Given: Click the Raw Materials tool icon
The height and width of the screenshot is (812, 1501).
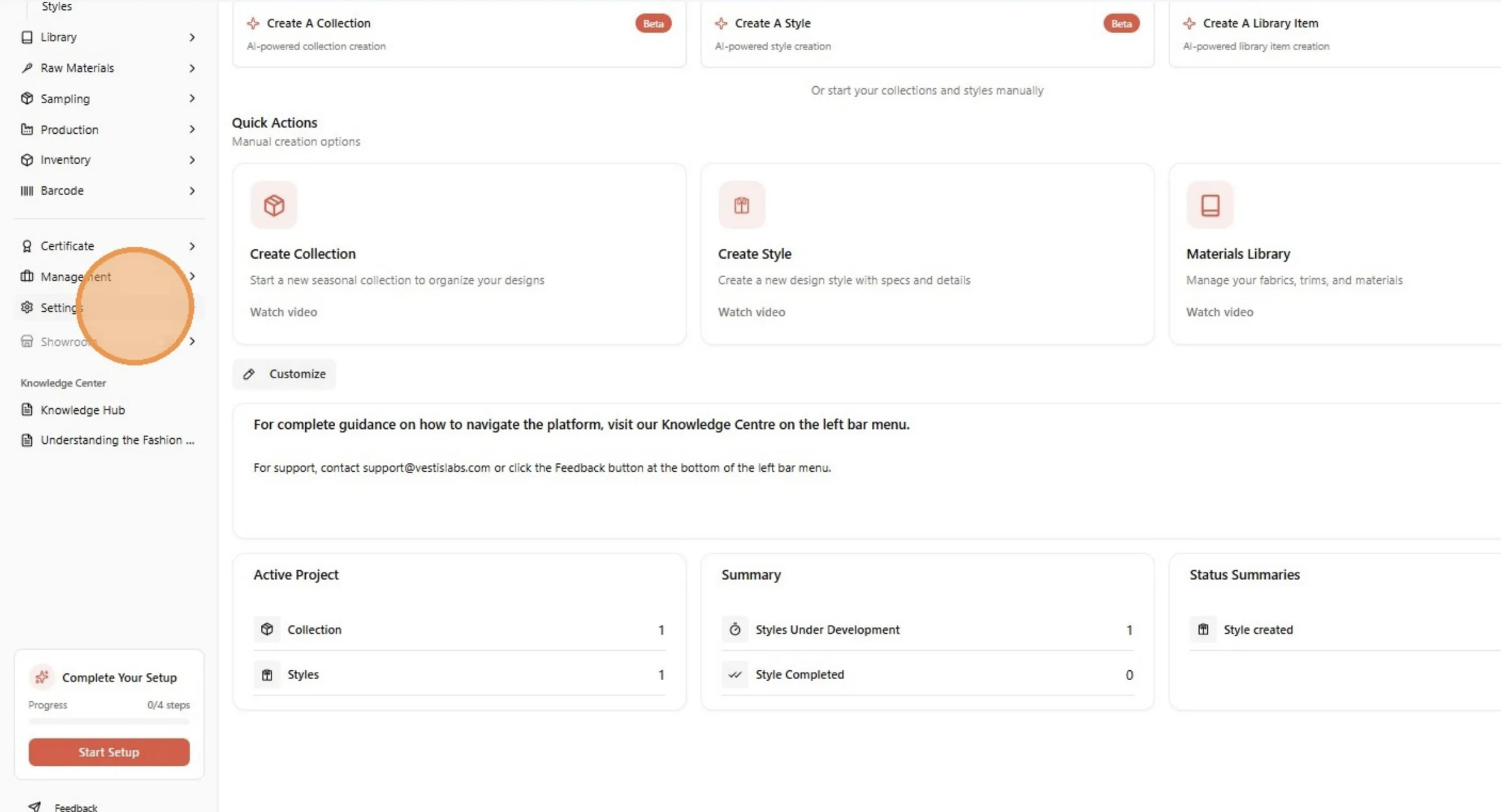Looking at the screenshot, I should click(x=27, y=68).
